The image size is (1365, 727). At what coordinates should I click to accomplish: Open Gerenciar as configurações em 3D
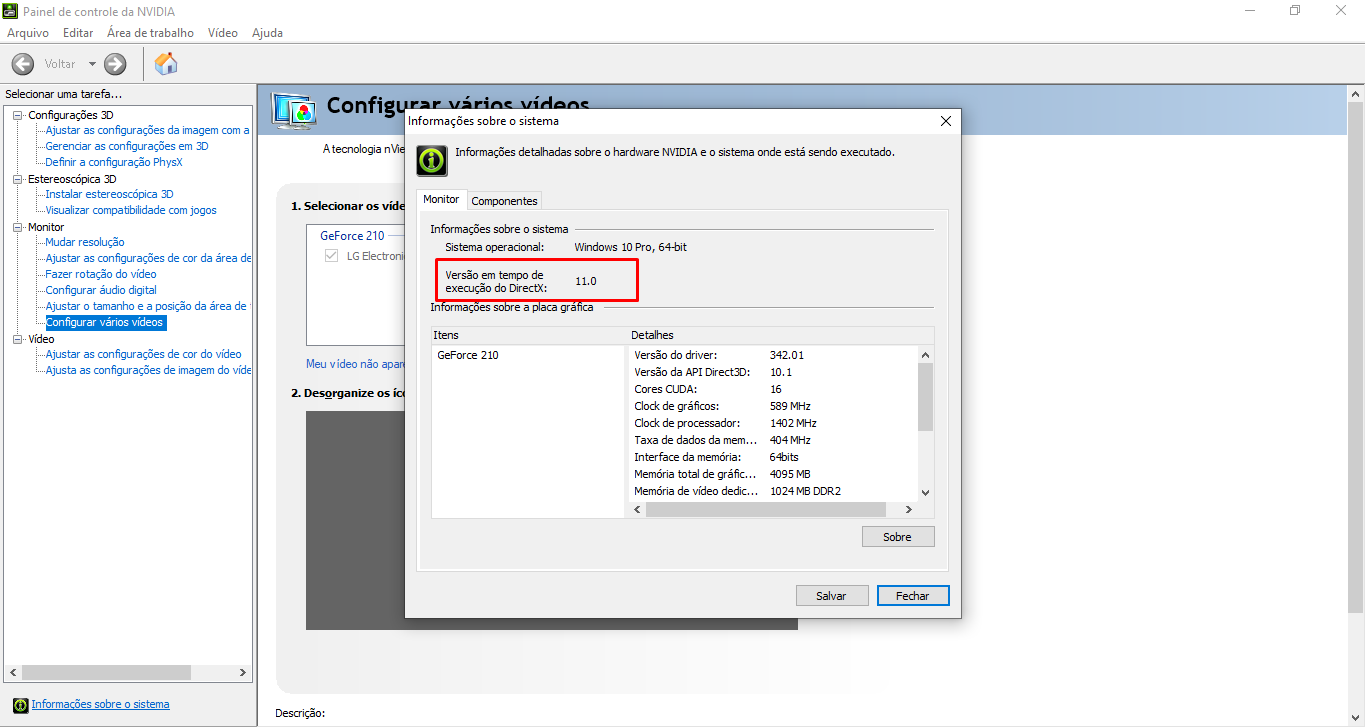point(127,146)
